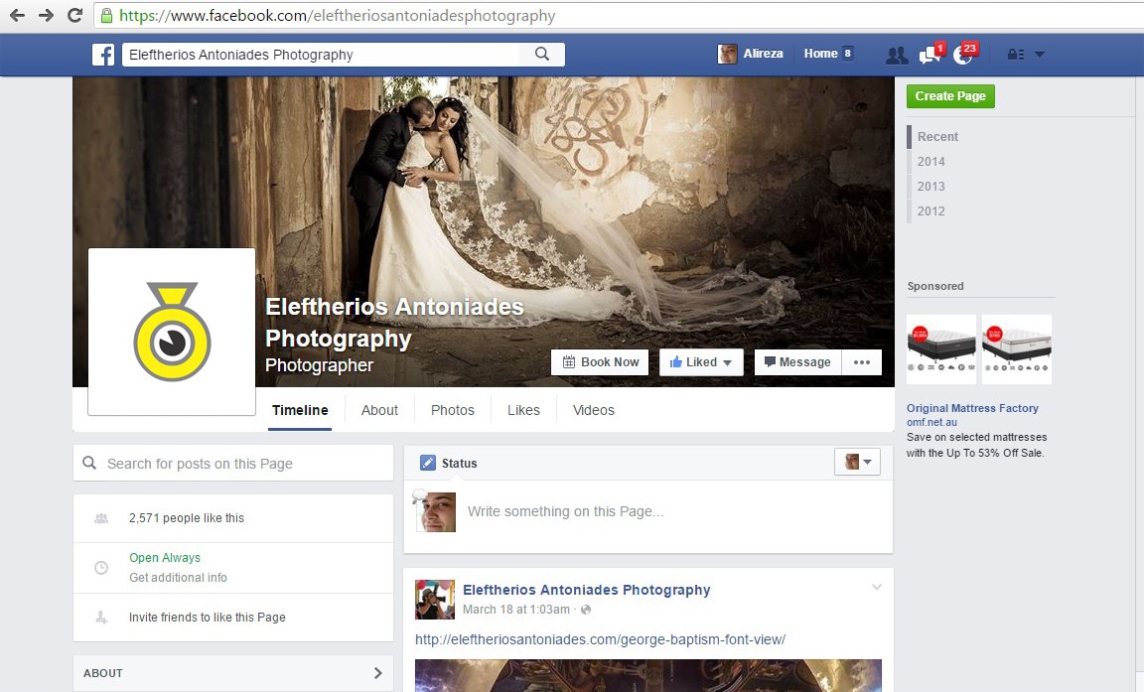Open account menu dropdown arrow
The width and height of the screenshot is (1144, 692).
click(x=1040, y=55)
